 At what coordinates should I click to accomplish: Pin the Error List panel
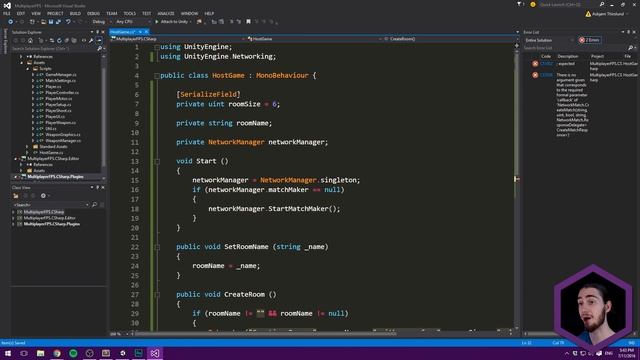click(x=629, y=32)
